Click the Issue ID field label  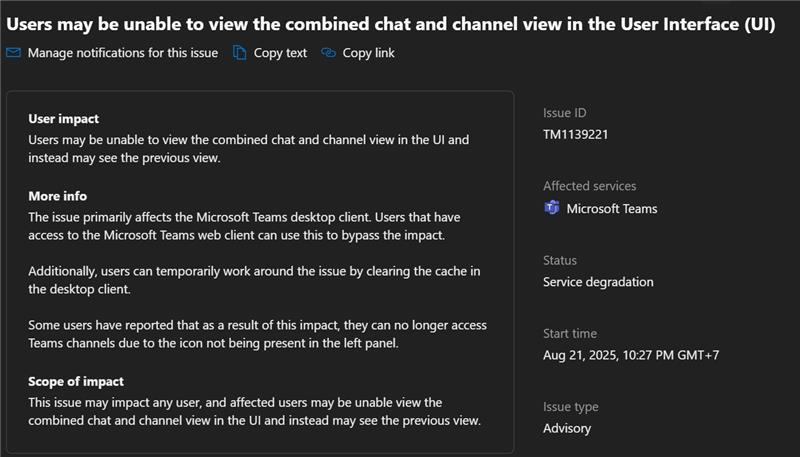[564, 112]
